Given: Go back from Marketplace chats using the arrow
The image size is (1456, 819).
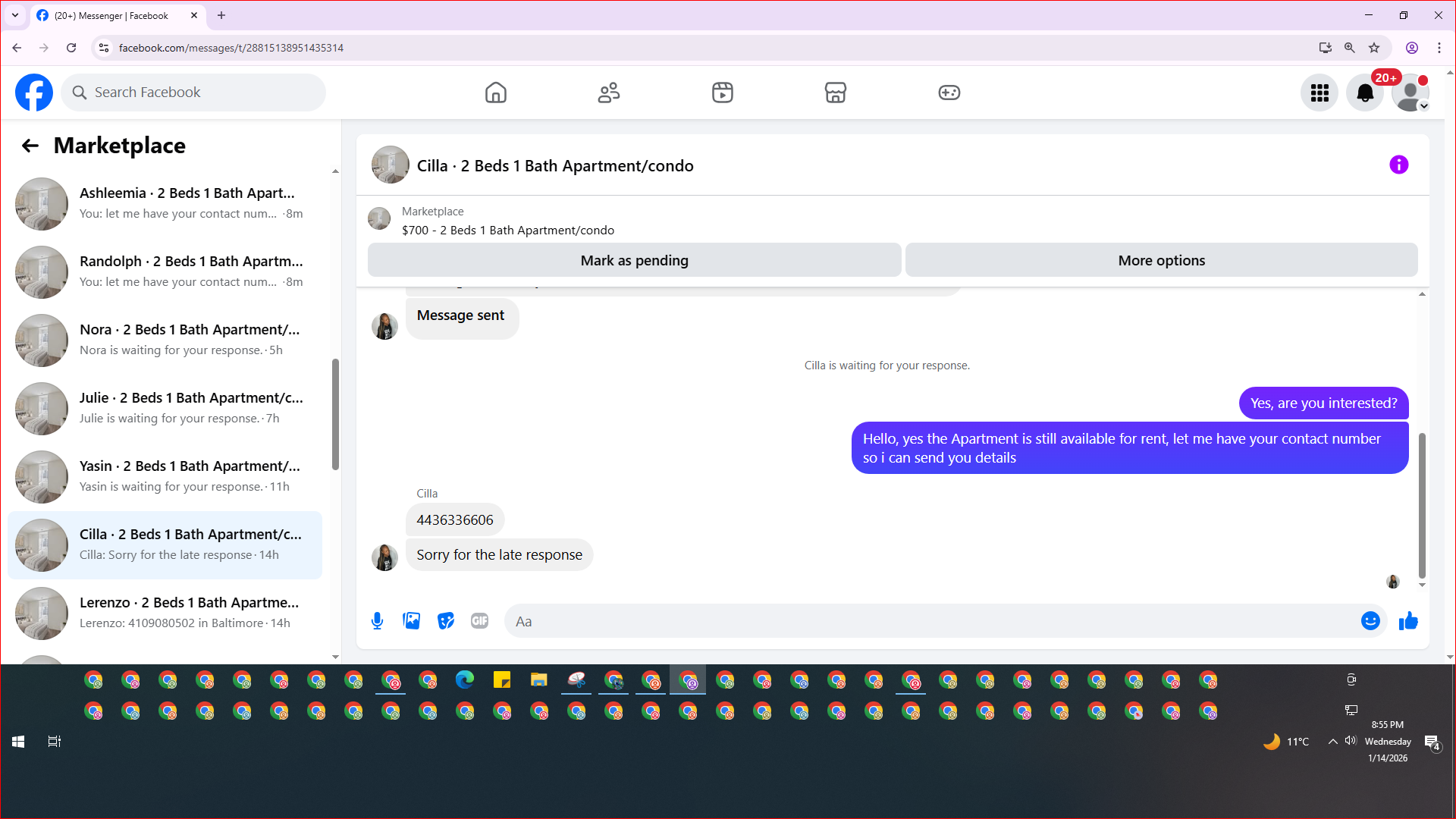Looking at the screenshot, I should point(30,146).
